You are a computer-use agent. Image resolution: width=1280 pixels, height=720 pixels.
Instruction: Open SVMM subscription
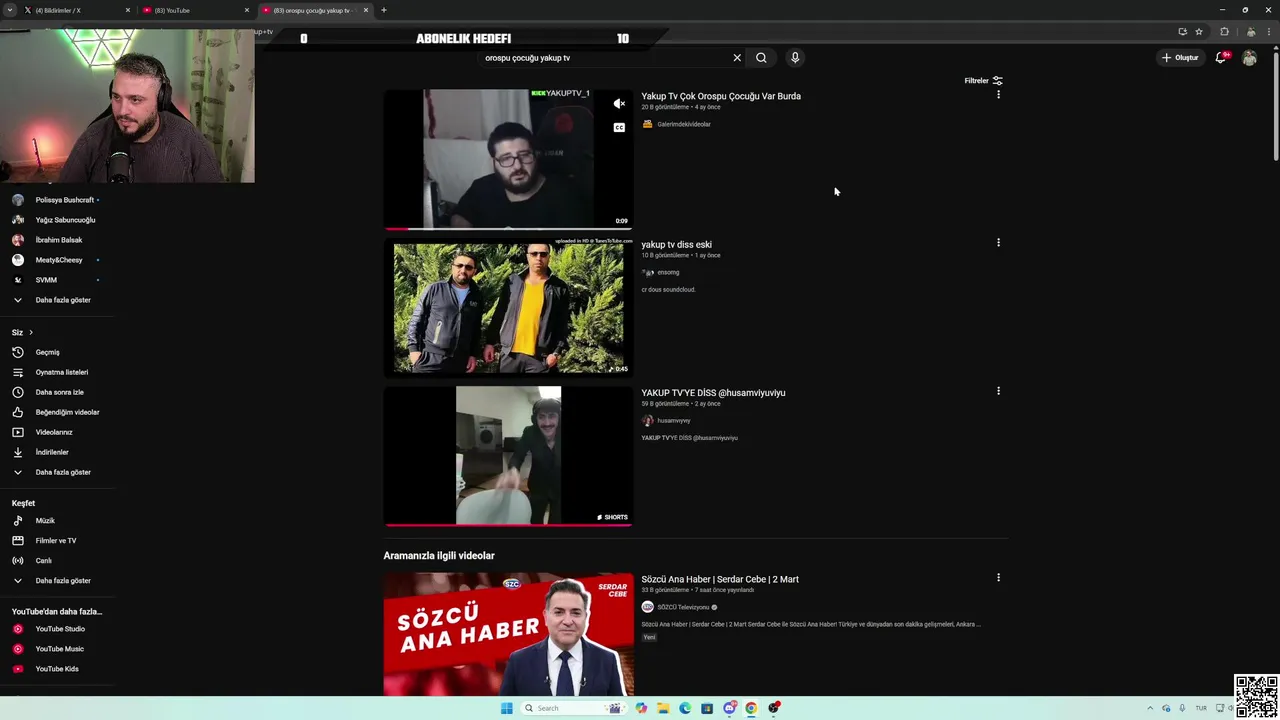point(56,280)
